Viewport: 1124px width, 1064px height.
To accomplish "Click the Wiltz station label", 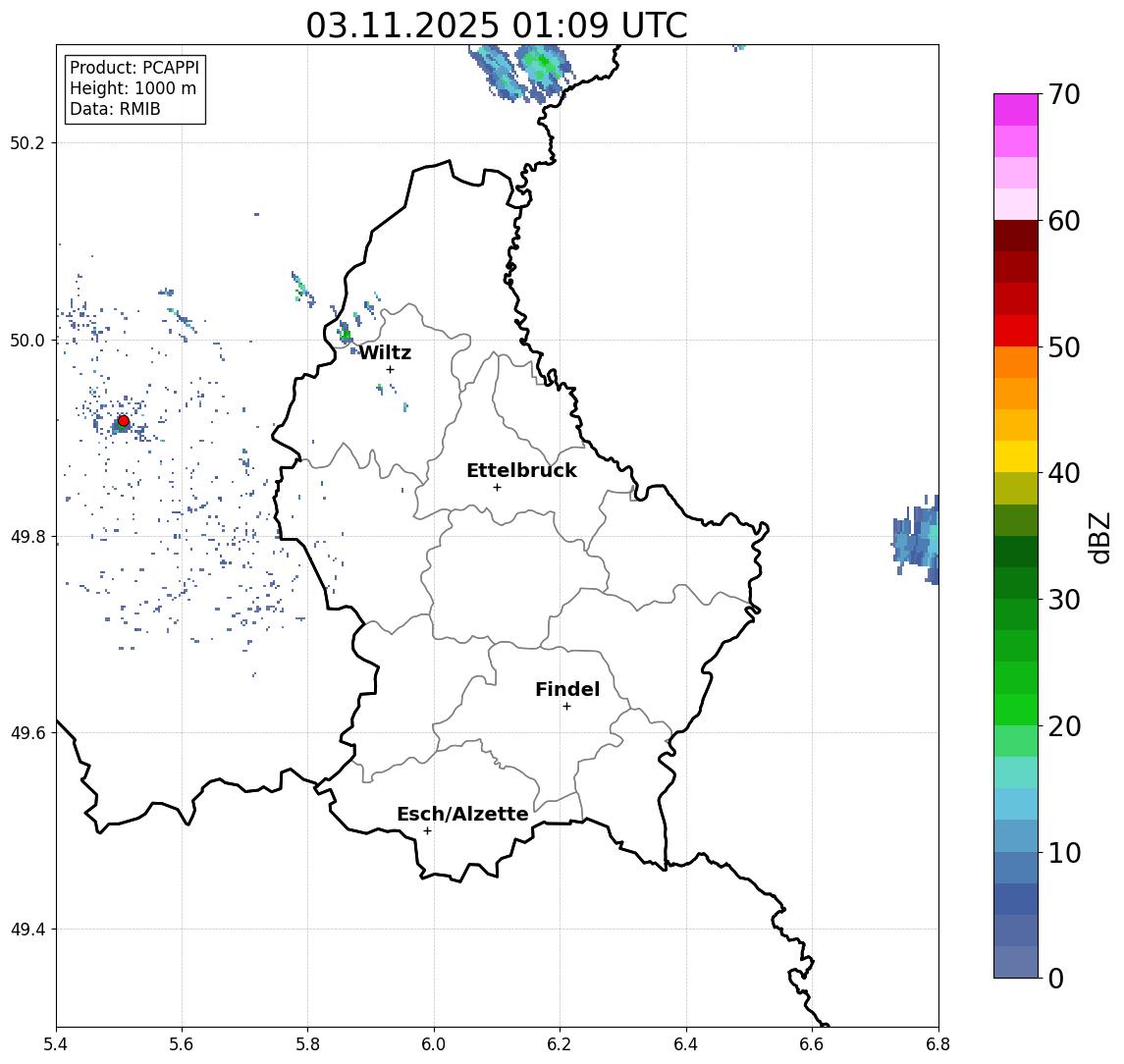I will point(385,352).
